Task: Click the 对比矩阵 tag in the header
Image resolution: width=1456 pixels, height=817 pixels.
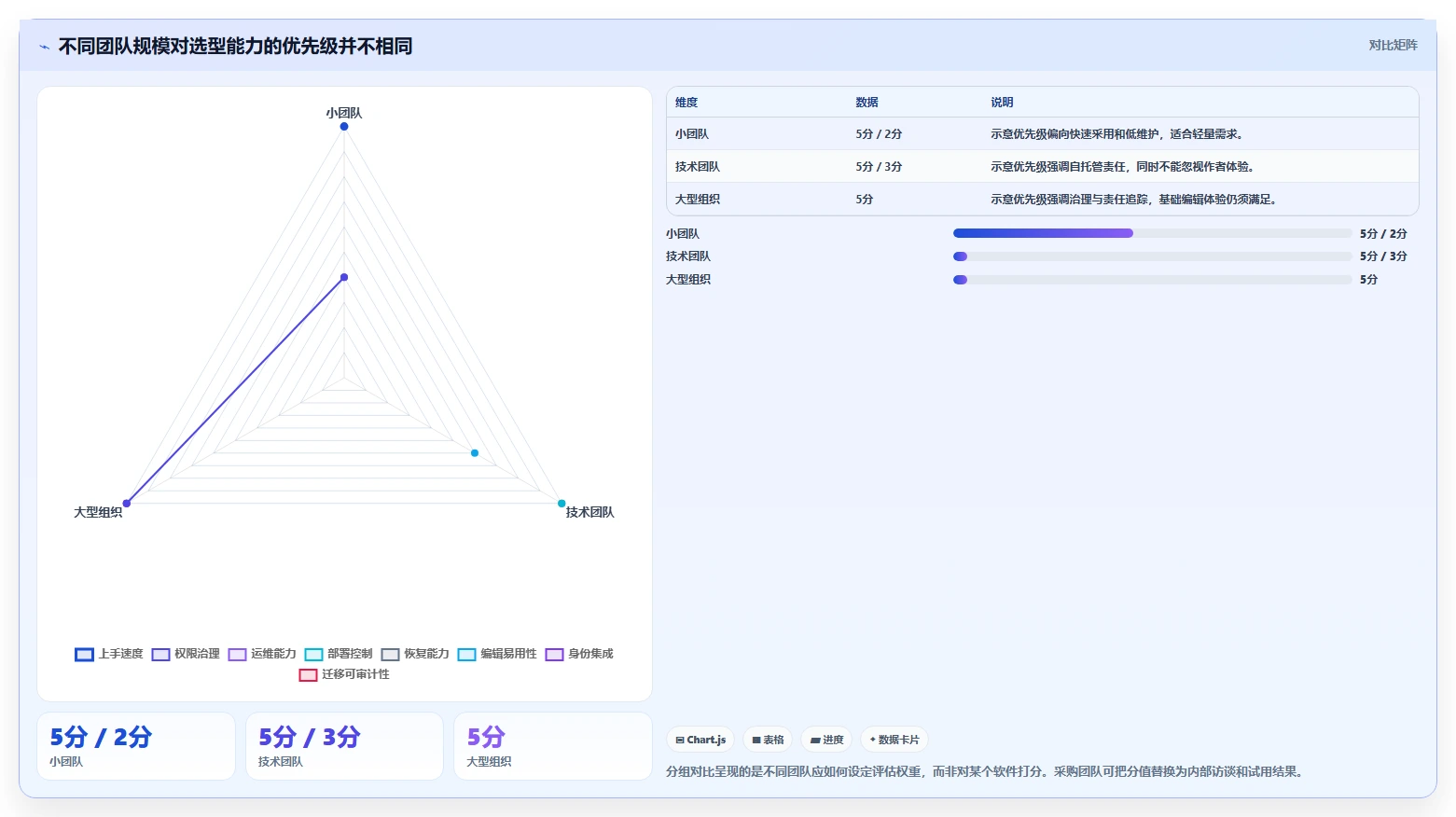Action: (1393, 45)
